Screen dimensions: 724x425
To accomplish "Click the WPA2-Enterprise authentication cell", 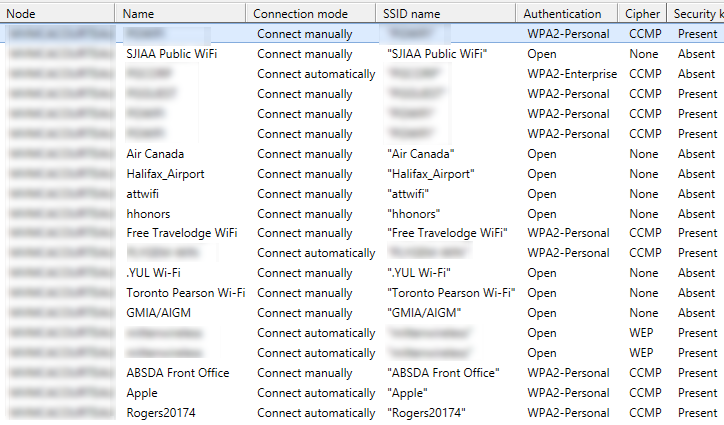I will pyautogui.click(x=572, y=74).
